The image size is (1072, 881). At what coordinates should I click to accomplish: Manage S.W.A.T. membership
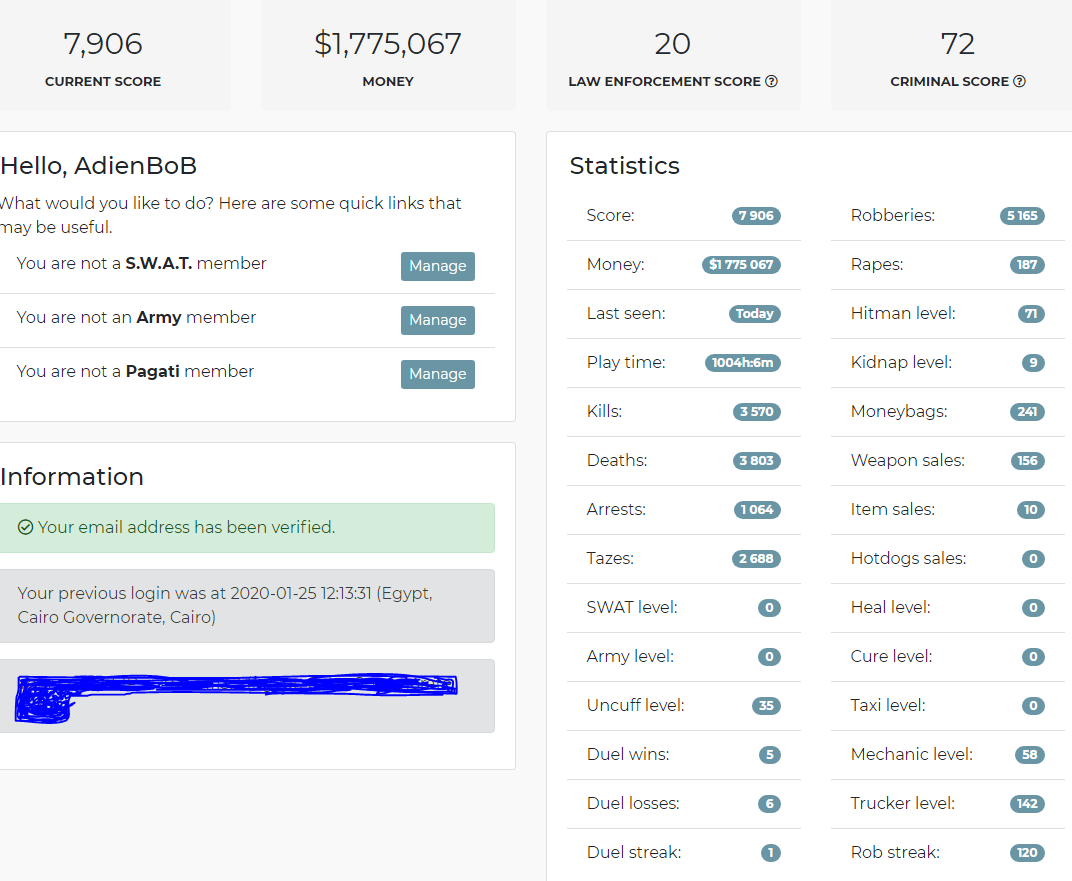(438, 266)
